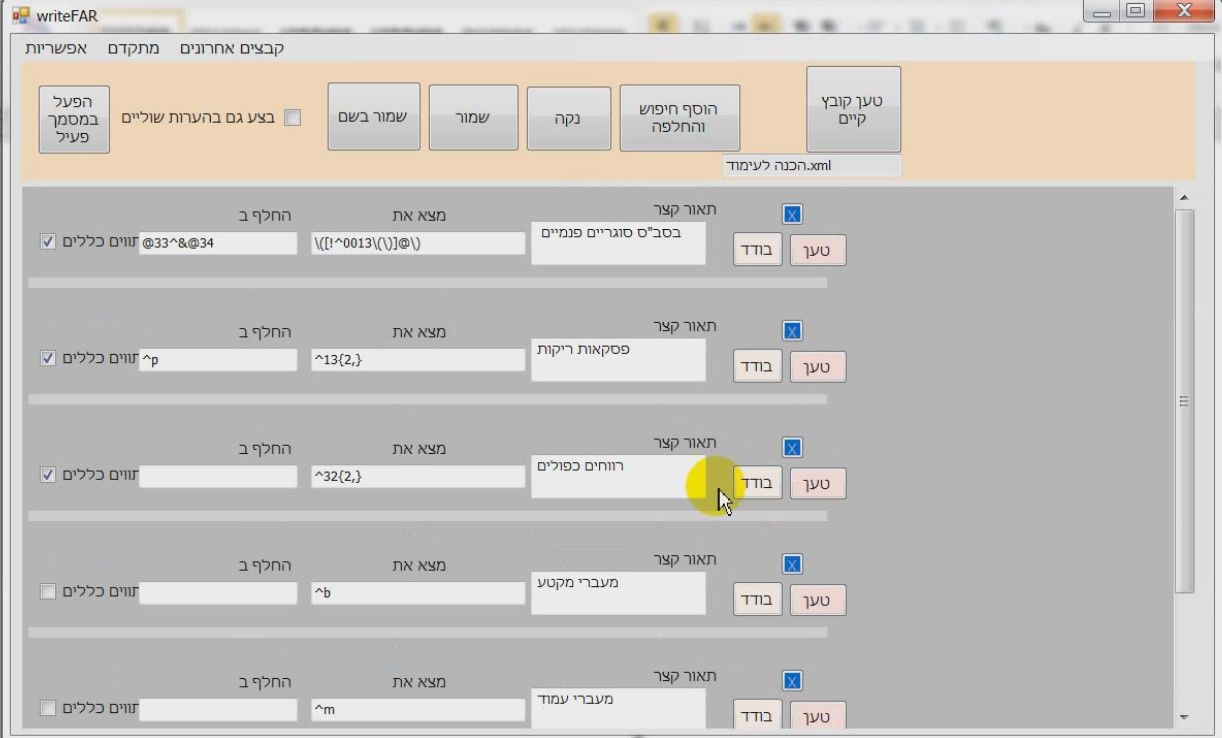
Task: Click בודד in the מעברי עמוד row
Action: click(x=758, y=716)
